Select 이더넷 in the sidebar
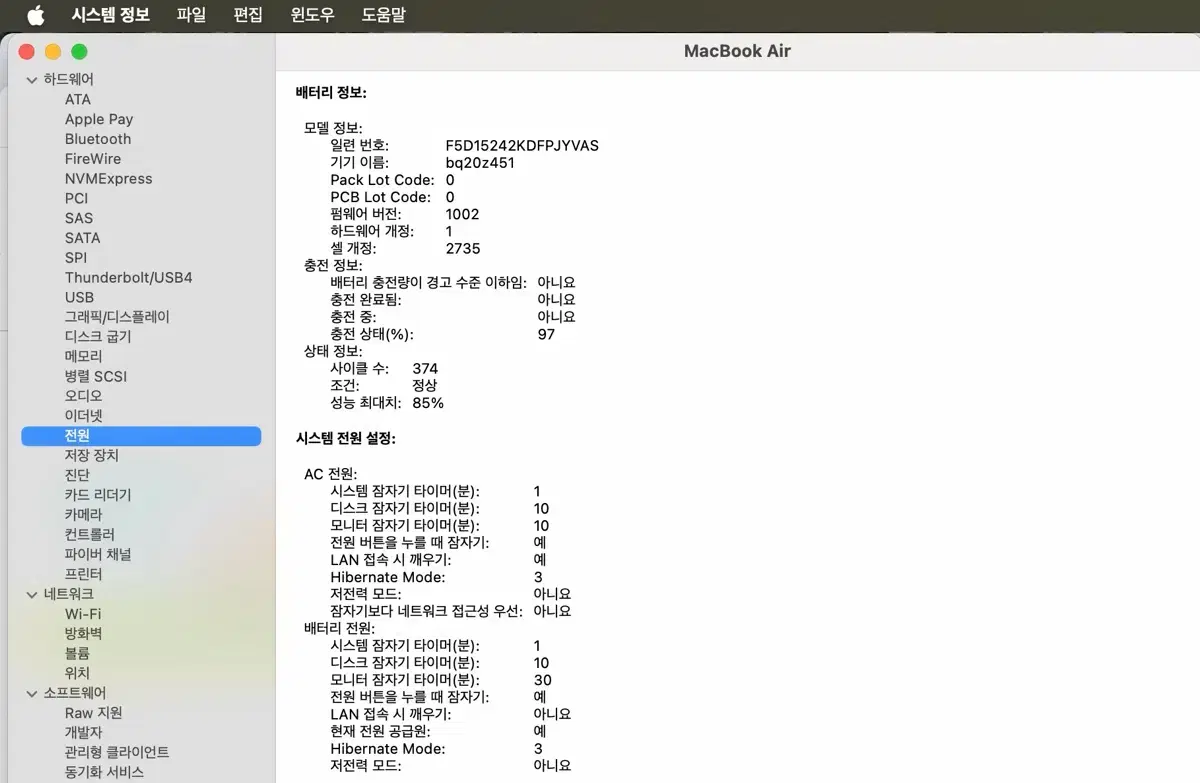The height and width of the screenshot is (783, 1200). pyautogui.click(x=84, y=416)
